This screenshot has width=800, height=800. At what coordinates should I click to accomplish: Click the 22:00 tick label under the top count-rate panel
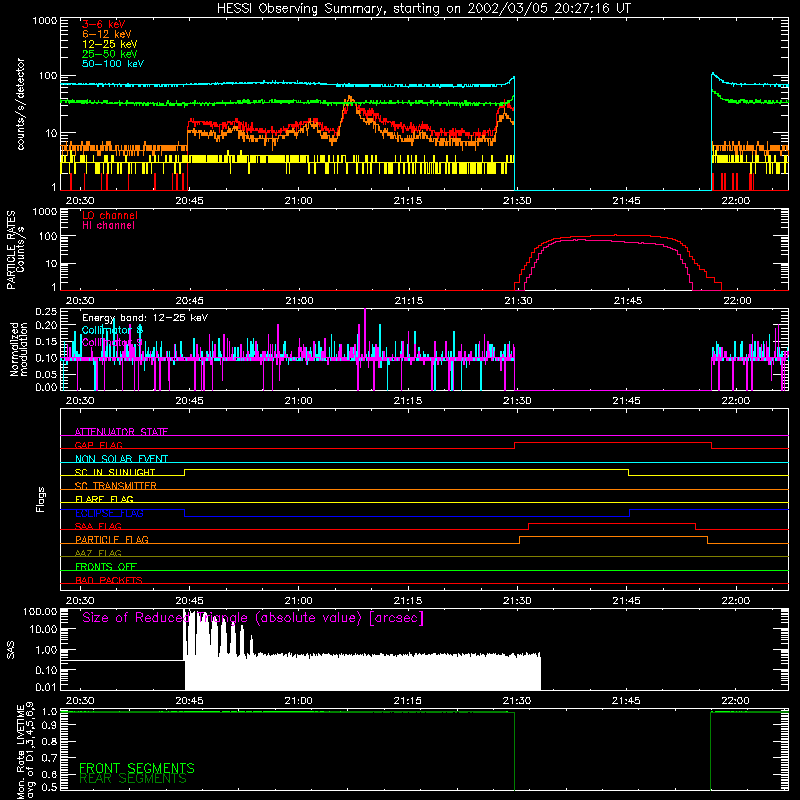coord(736,201)
